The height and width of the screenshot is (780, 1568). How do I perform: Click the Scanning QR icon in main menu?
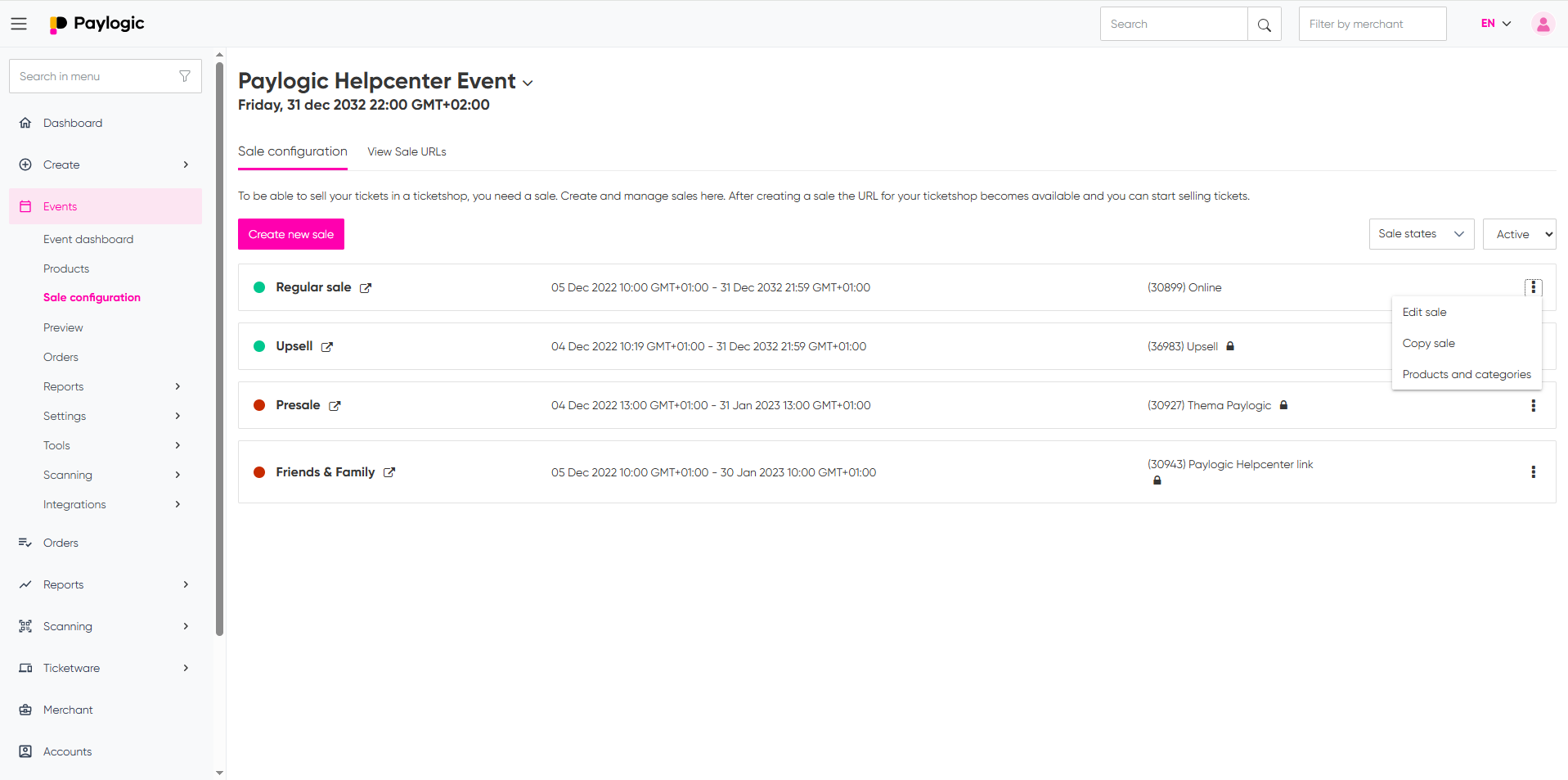[25, 626]
